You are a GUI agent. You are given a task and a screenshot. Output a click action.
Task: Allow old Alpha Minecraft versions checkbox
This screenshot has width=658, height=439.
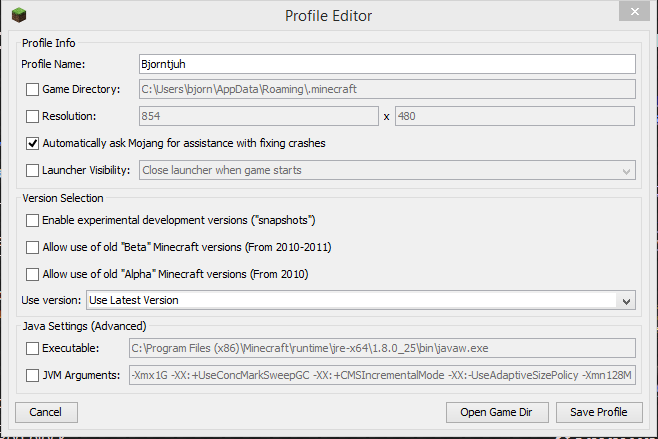click(x=32, y=274)
